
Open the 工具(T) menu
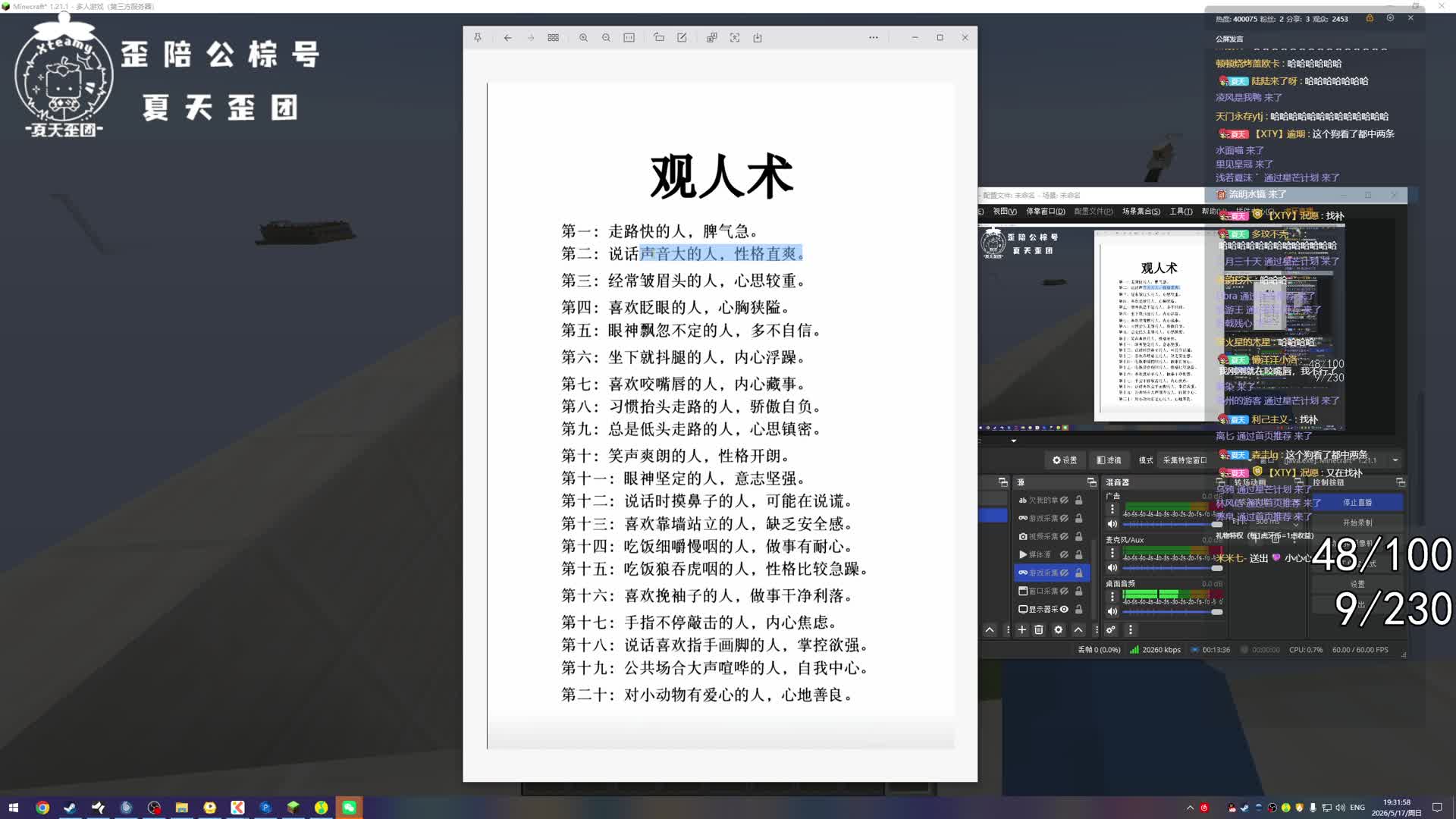tap(1181, 212)
